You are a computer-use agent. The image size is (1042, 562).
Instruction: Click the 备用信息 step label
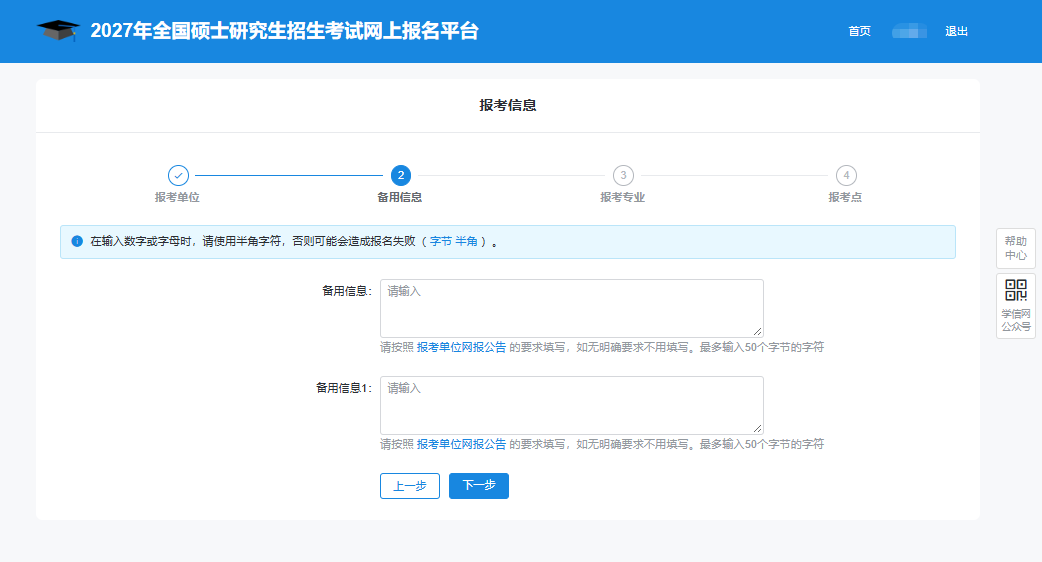[399, 197]
